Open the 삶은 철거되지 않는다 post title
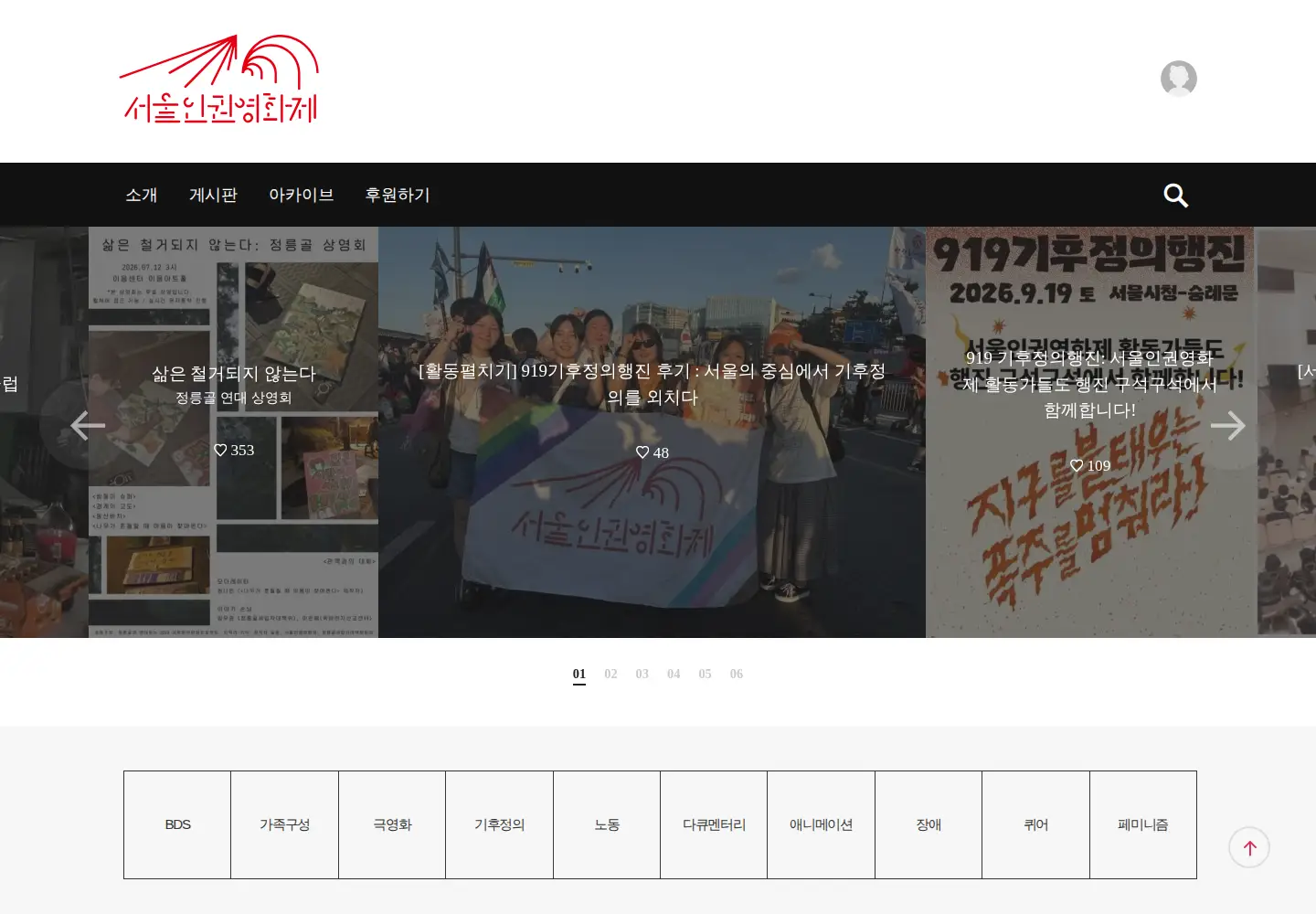Viewport: 1316px width, 914px height. (233, 373)
